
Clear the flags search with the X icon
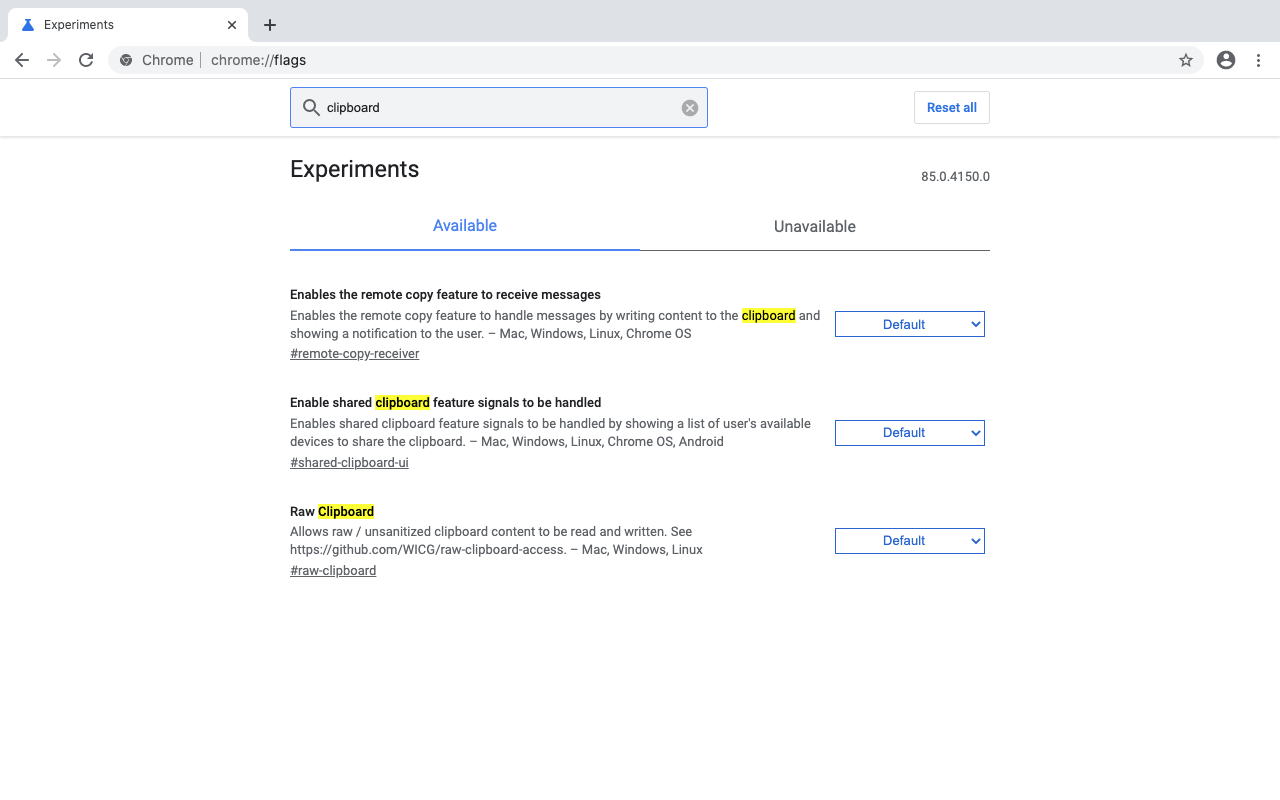click(x=690, y=108)
